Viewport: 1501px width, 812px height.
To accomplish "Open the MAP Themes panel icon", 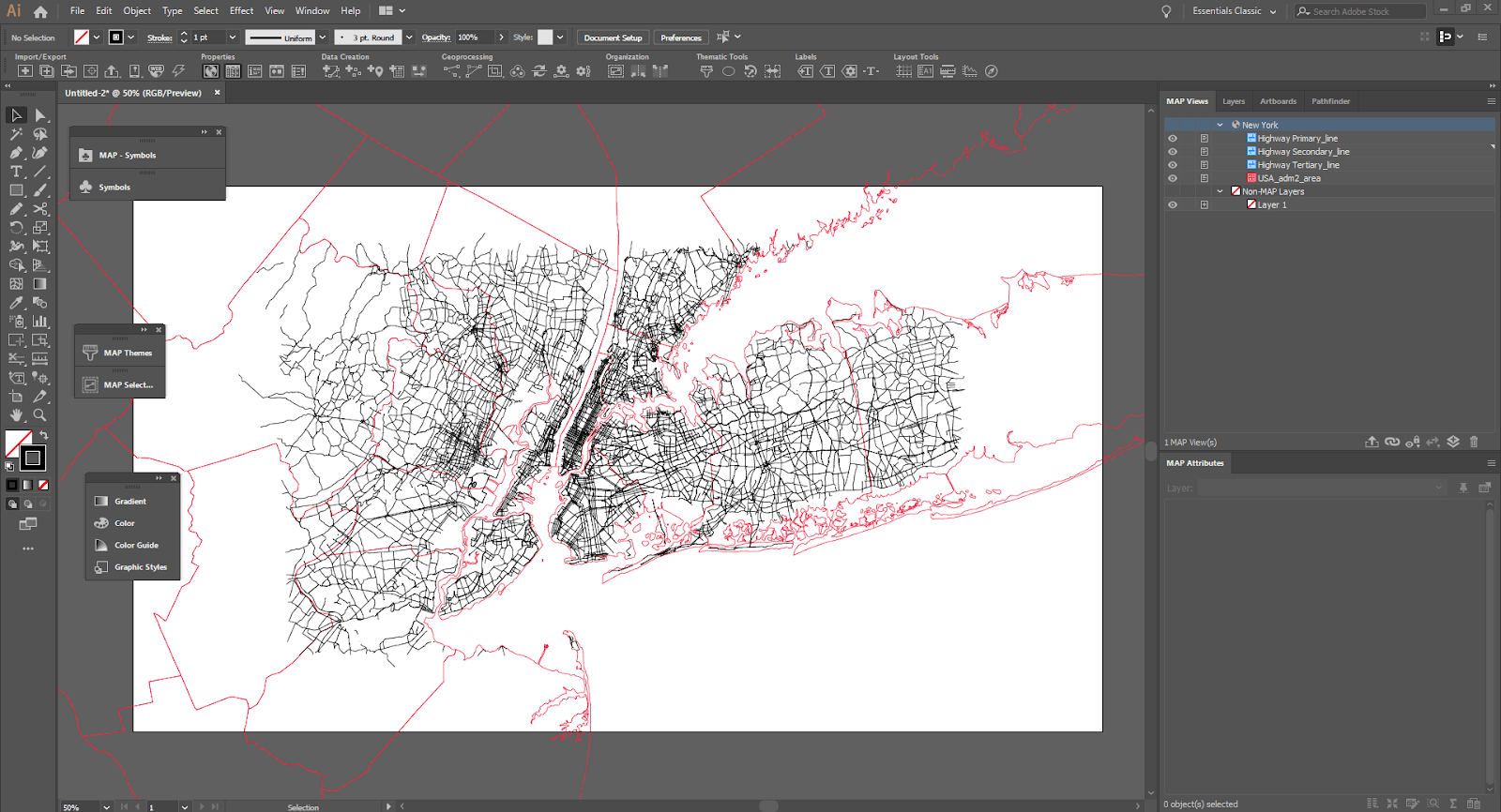I will click(x=90, y=353).
